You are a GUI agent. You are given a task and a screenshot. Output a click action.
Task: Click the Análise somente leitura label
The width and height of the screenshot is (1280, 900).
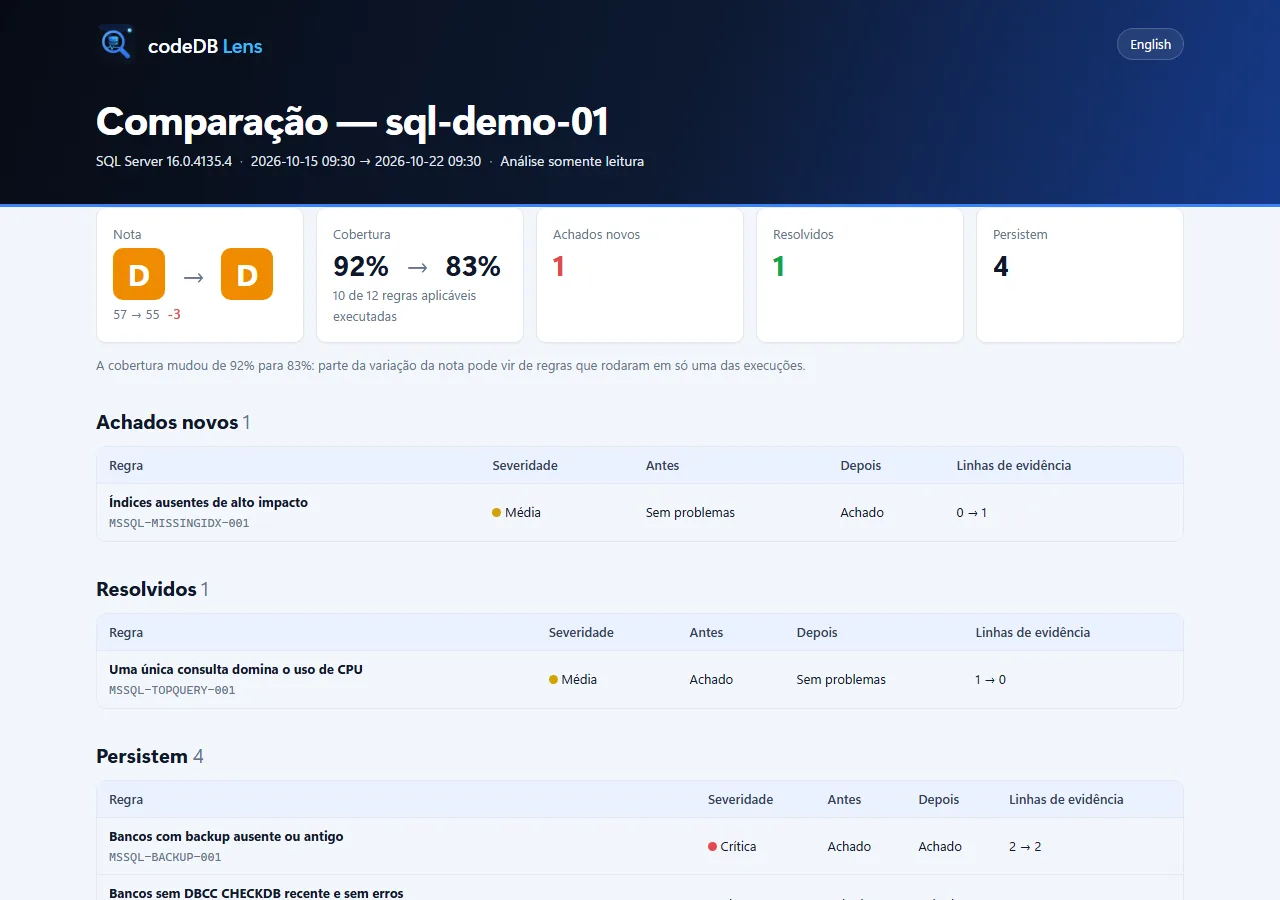tap(572, 161)
